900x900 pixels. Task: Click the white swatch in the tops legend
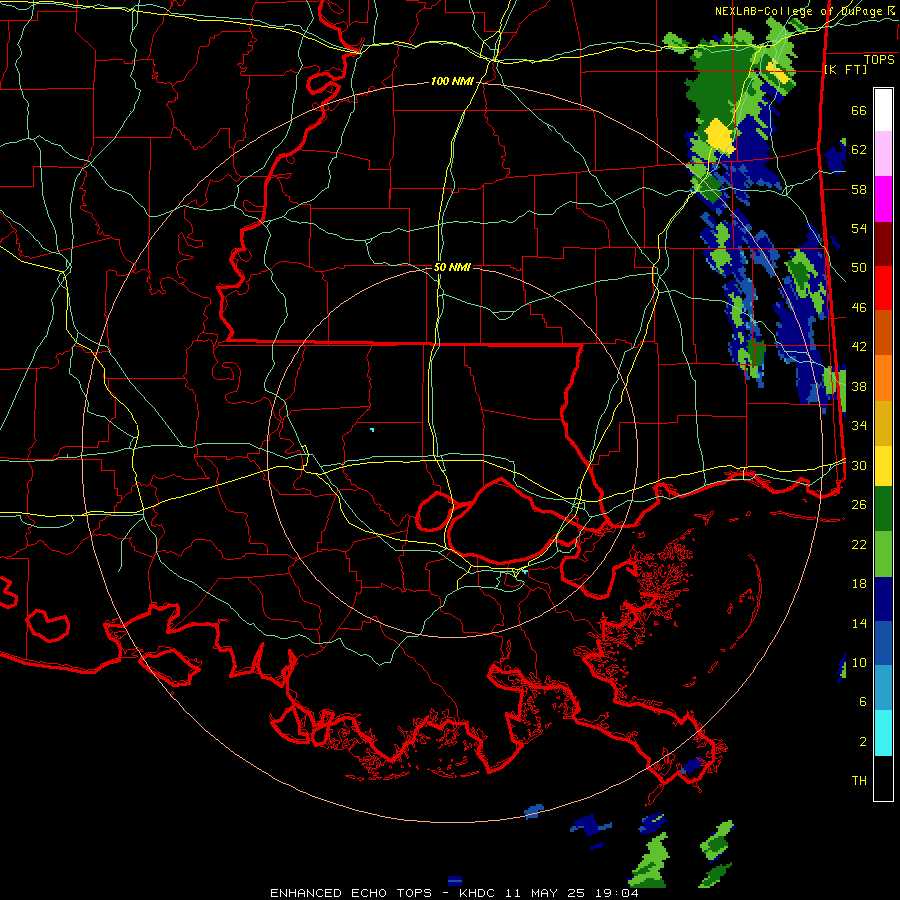[883, 110]
